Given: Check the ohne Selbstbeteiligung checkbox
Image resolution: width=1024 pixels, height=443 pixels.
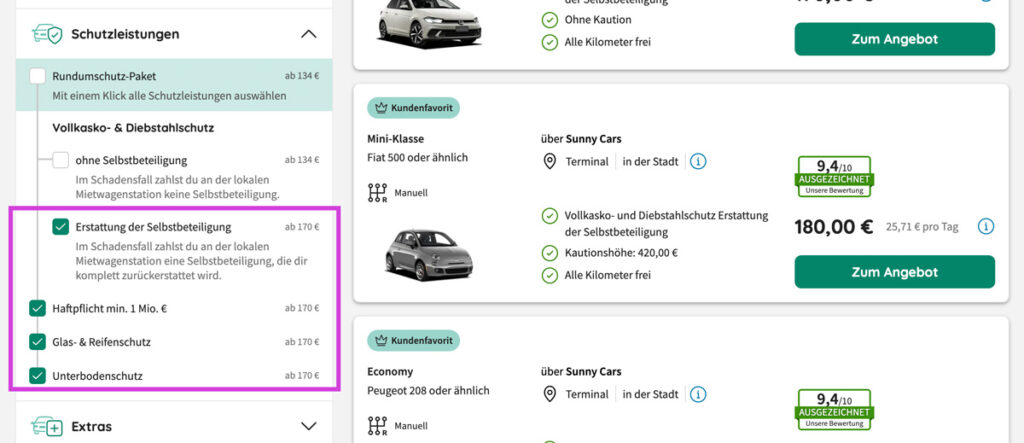Looking at the screenshot, I should [x=61, y=160].
